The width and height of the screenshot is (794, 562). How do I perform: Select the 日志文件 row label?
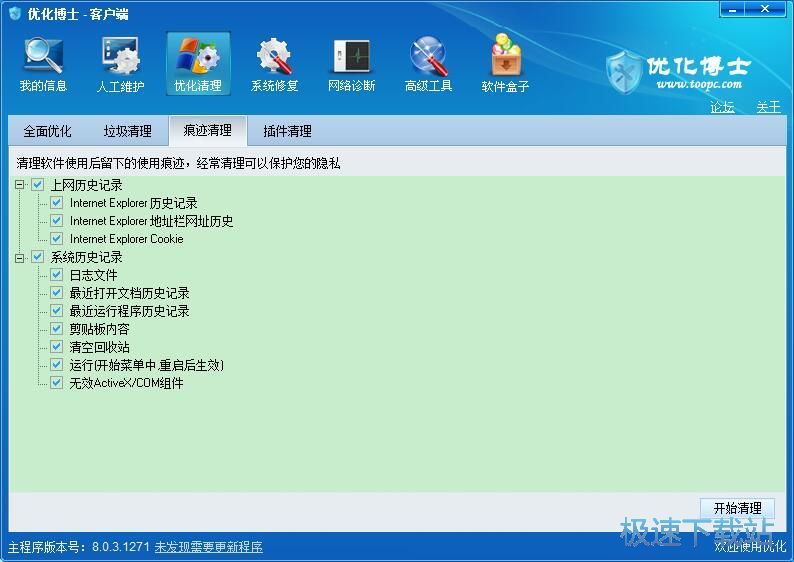click(93, 275)
